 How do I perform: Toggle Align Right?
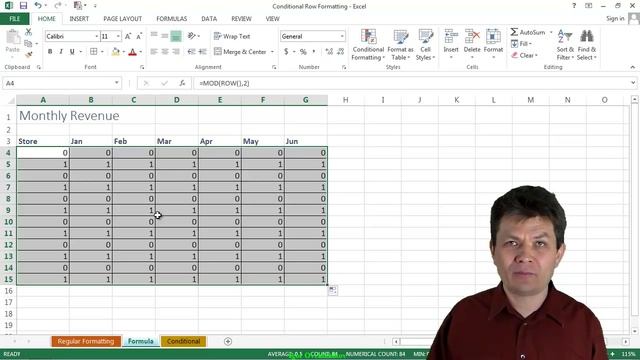click(x=176, y=52)
